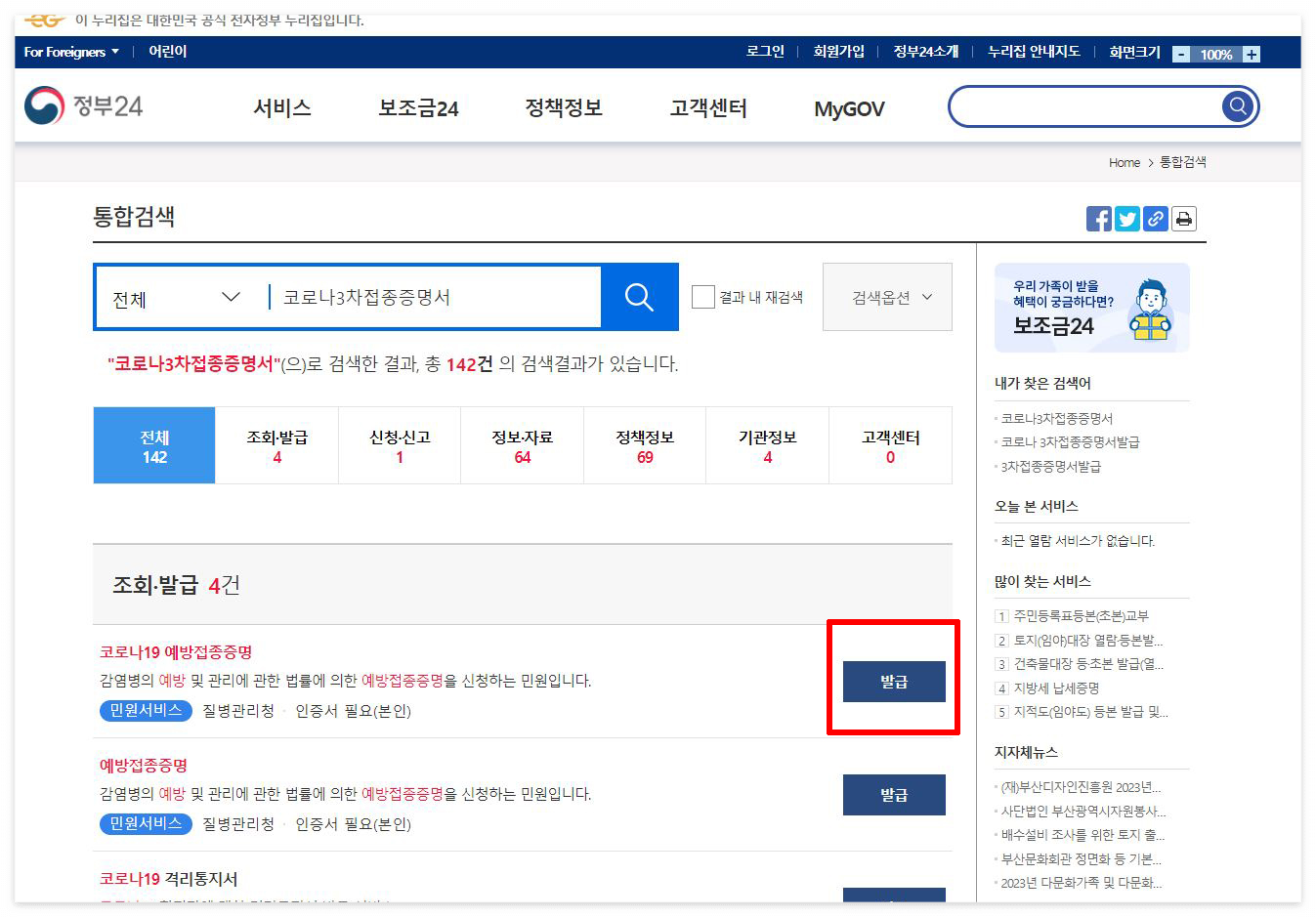1316x917 pixels.
Task: Open news 사단법인 부산광역시자원봉사
Action: coord(1083,812)
